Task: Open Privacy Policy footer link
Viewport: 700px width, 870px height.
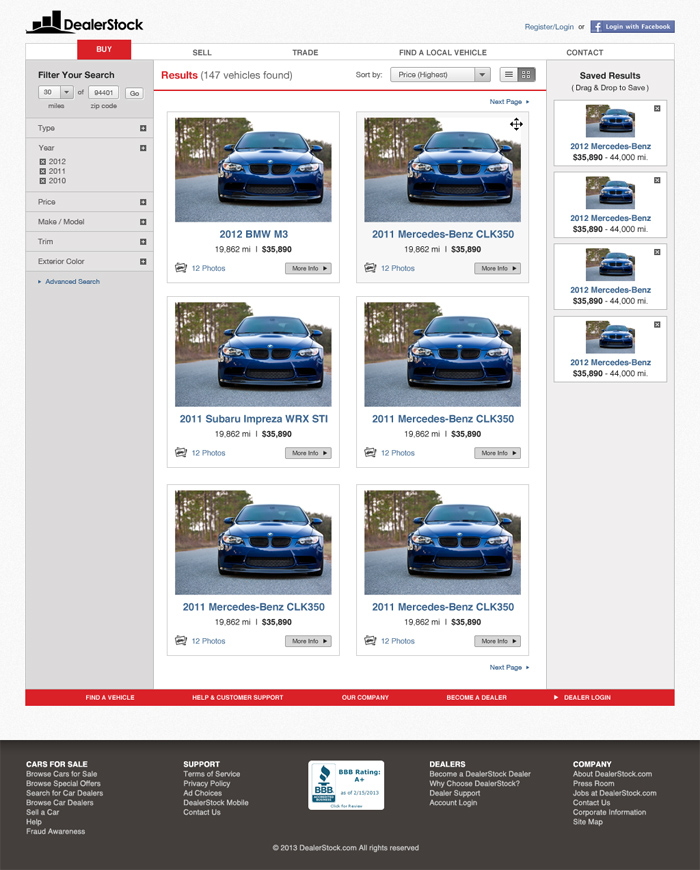Action: tap(207, 783)
